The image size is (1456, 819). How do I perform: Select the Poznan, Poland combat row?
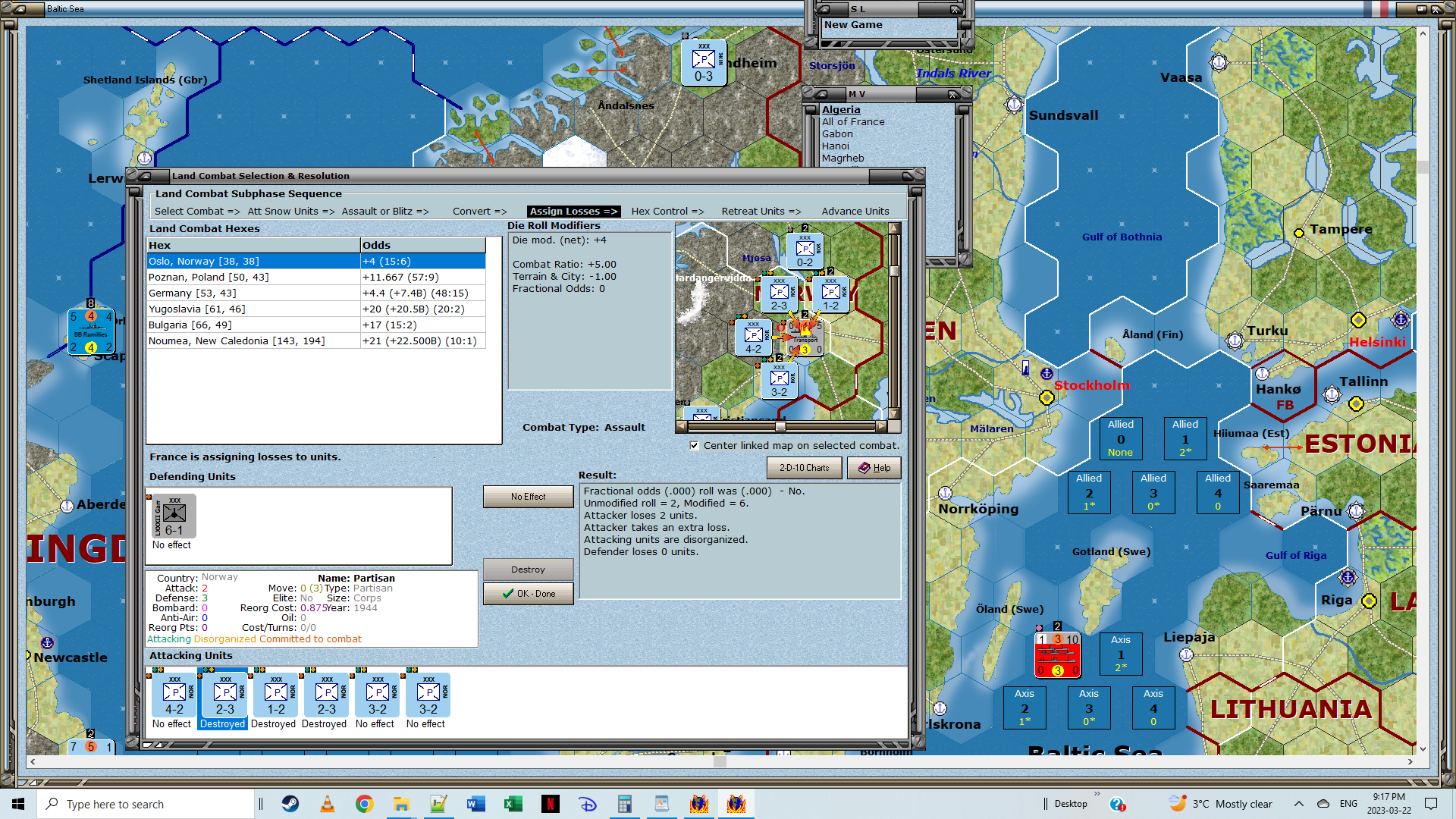click(316, 278)
